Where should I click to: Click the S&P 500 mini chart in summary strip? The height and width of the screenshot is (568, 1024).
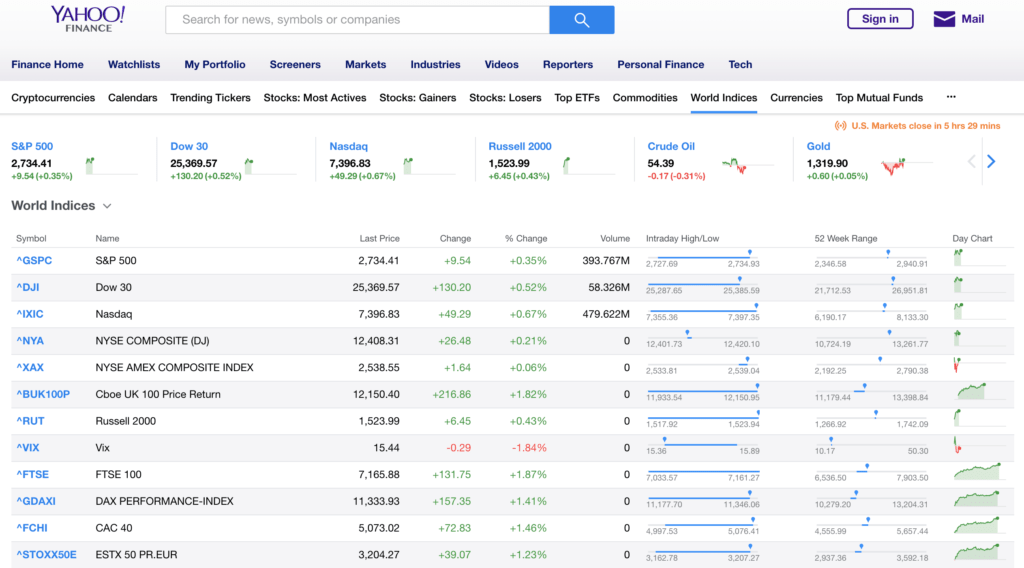pyautogui.click(x=111, y=166)
